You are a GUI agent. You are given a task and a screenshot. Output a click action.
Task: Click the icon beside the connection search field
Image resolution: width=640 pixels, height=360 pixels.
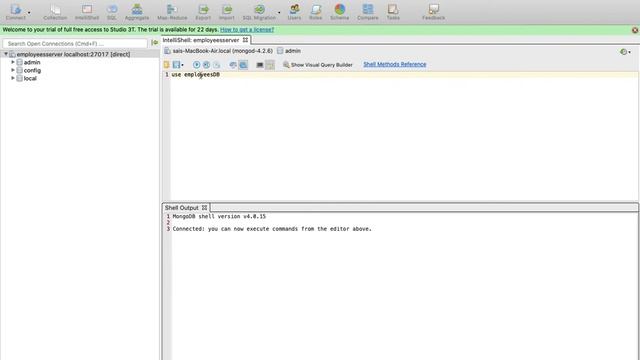(x=155, y=42)
